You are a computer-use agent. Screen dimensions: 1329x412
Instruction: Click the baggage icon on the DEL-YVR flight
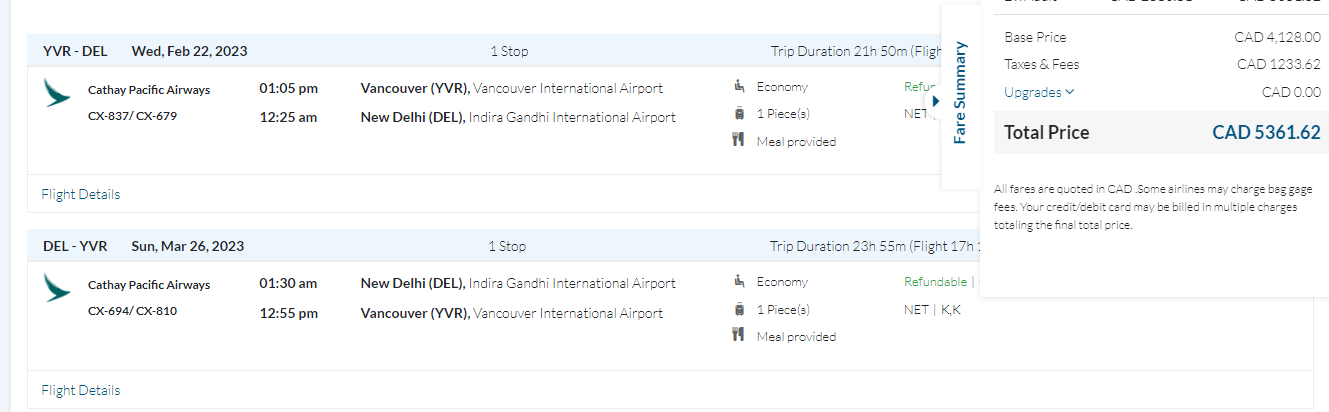[x=739, y=309]
